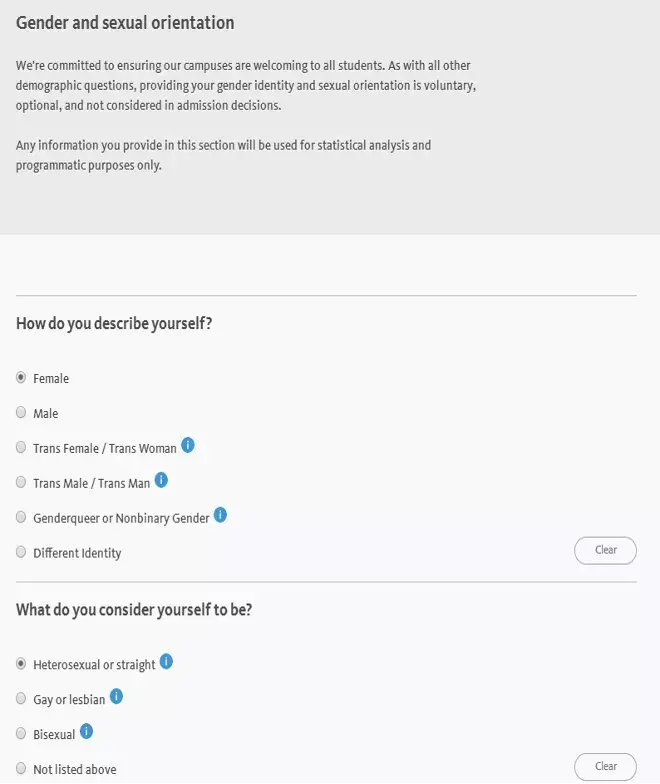Image resolution: width=660 pixels, height=784 pixels.
Task: Show info tooltip icon for Bisexual
Action: point(86,732)
